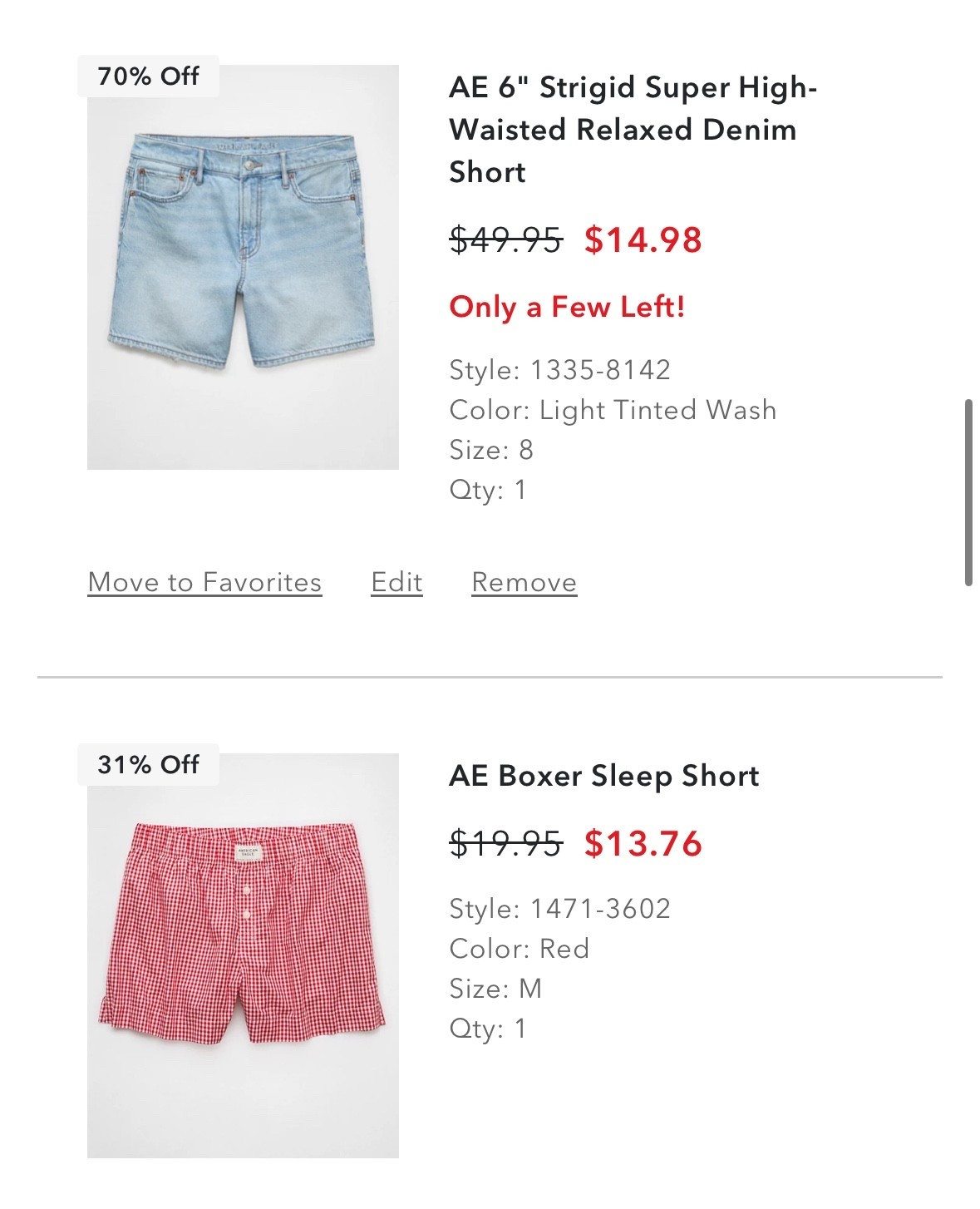Click the Move to Favorites link

coord(204,582)
